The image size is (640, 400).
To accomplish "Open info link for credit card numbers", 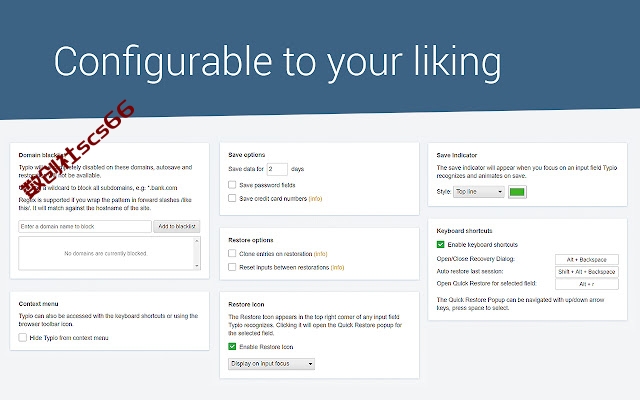I will tap(316, 198).
